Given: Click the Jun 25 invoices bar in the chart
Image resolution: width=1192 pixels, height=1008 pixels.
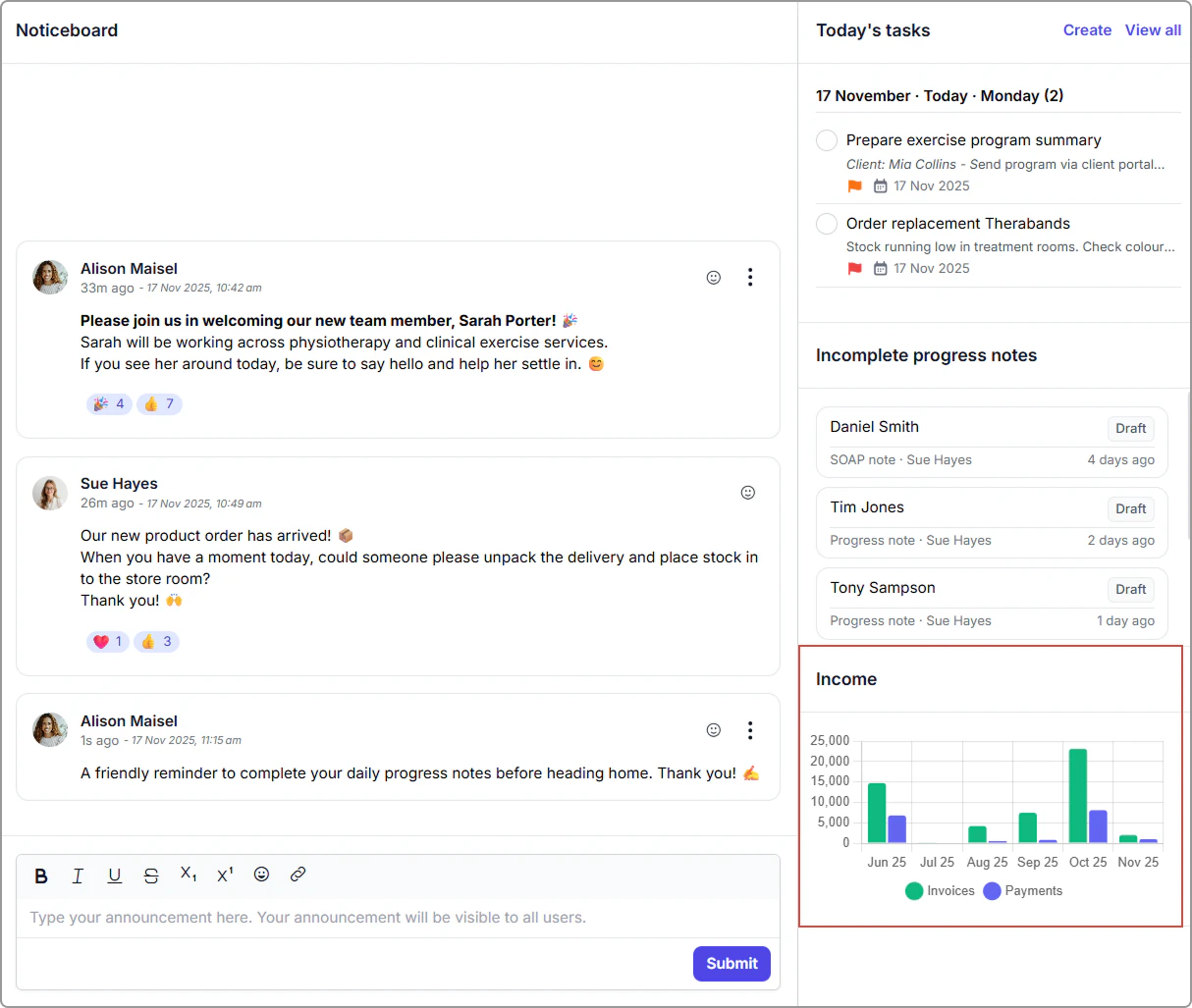Looking at the screenshot, I should click(877, 814).
